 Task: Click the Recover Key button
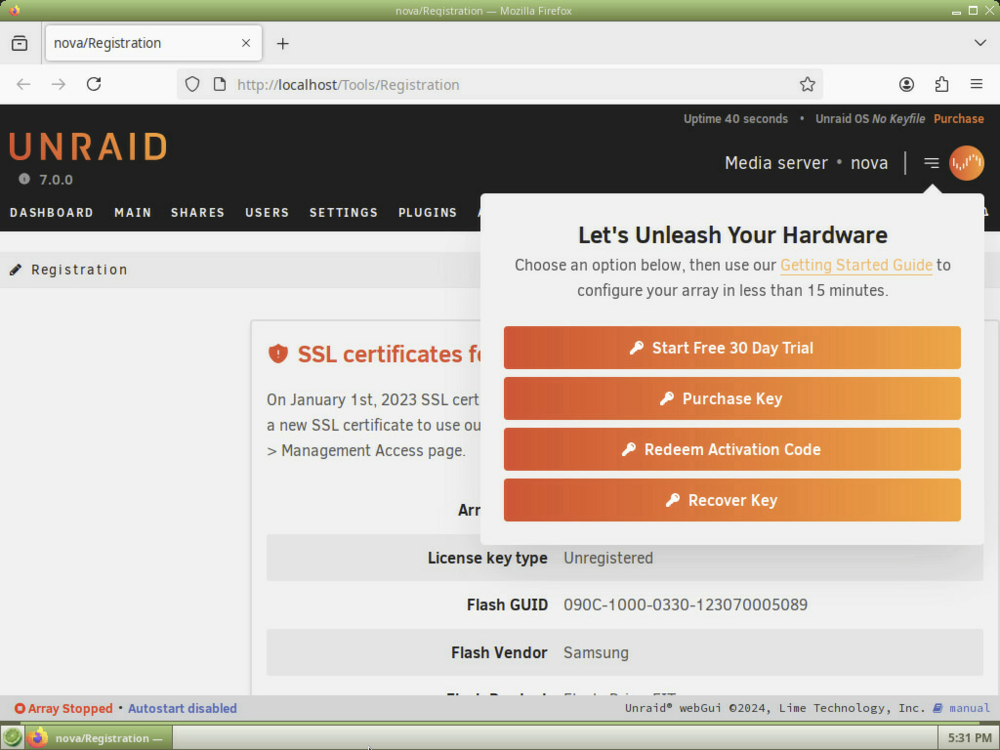click(732, 500)
